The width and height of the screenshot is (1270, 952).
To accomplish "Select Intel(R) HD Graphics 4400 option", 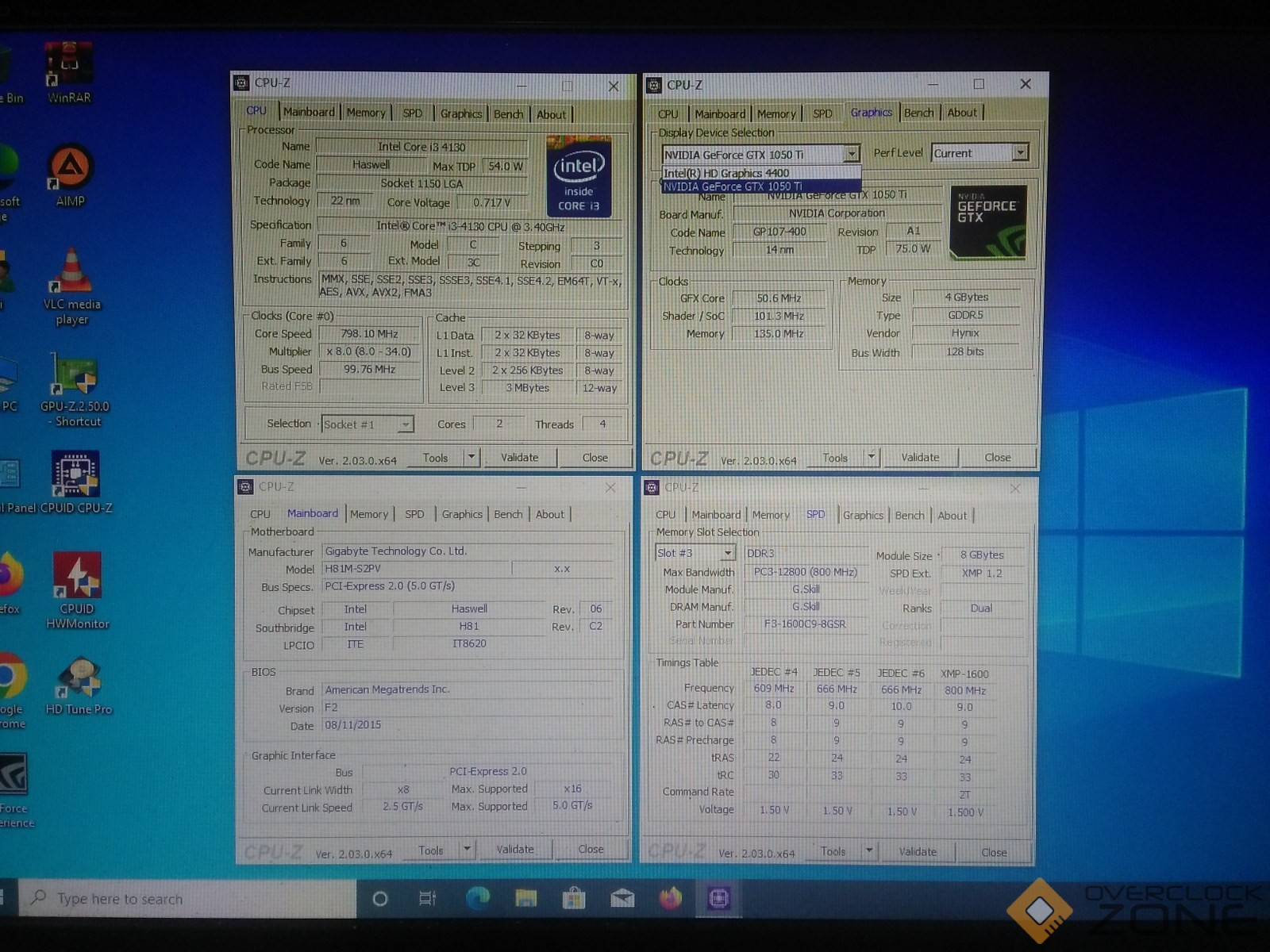I will click(760, 173).
